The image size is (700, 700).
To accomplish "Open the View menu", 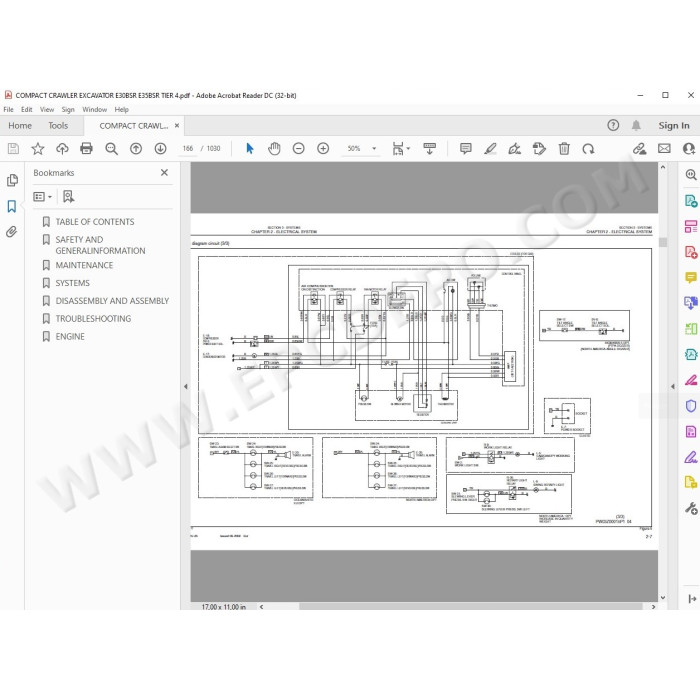I will pyautogui.click(x=47, y=109).
